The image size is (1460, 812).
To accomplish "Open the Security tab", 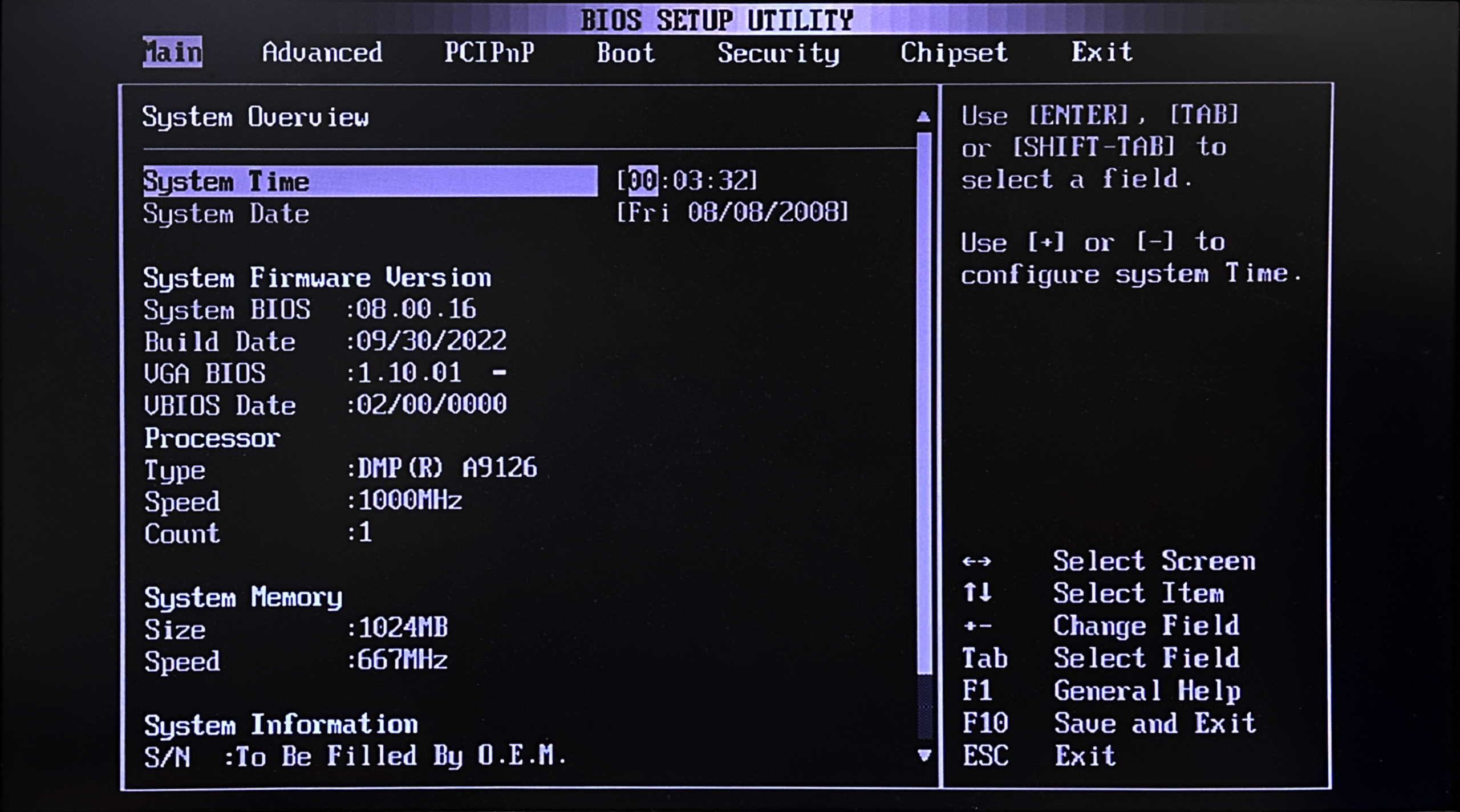I will click(778, 53).
